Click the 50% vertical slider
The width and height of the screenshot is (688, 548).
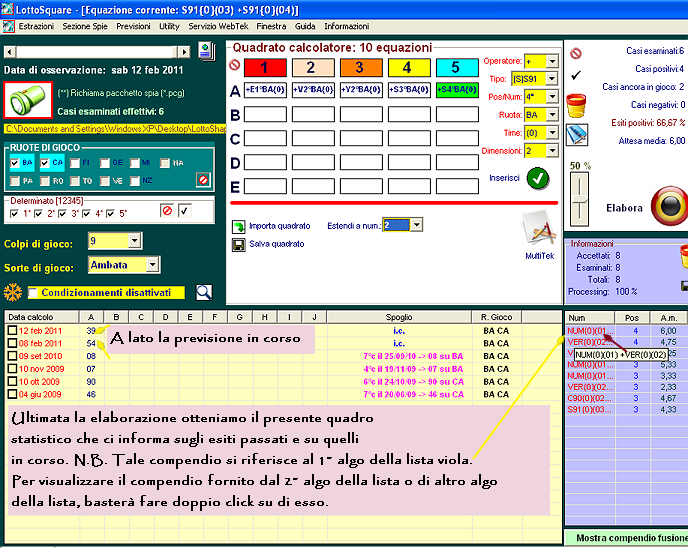pos(580,199)
